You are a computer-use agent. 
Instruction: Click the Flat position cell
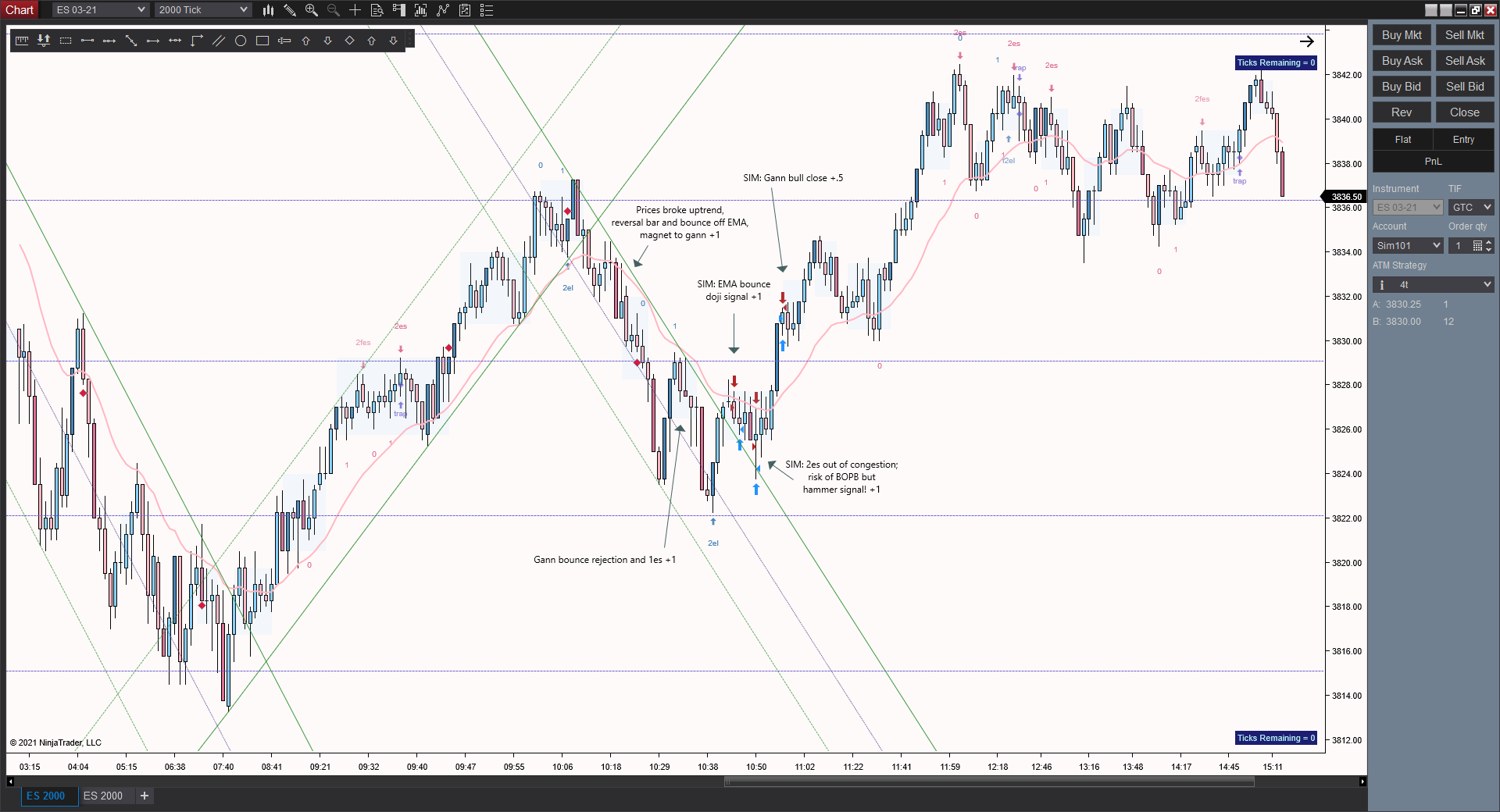(1403, 140)
